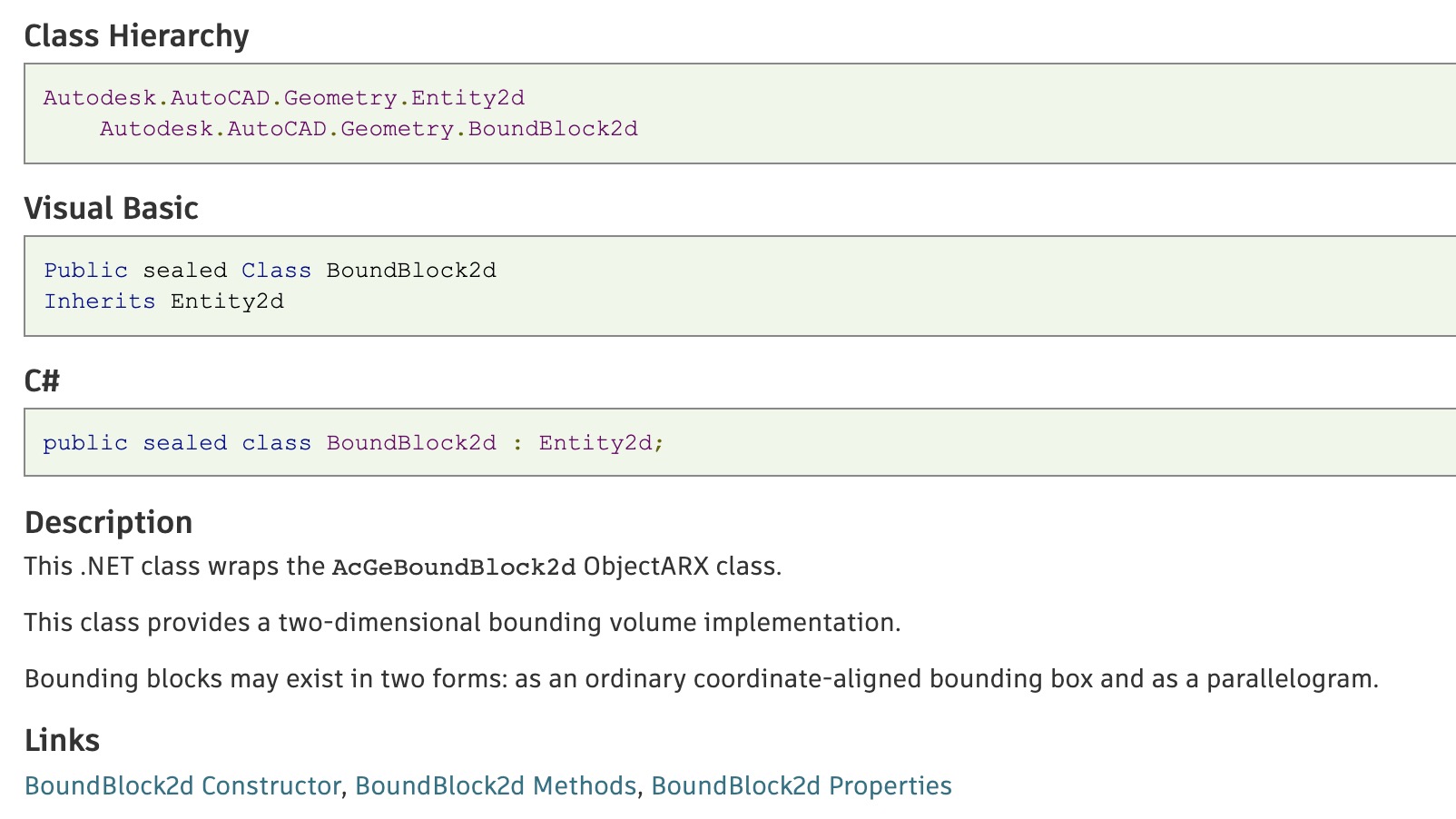Viewport: 1456px width, 819px height.
Task: Follow the BoundBlock2d Properties link
Action: click(802, 785)
